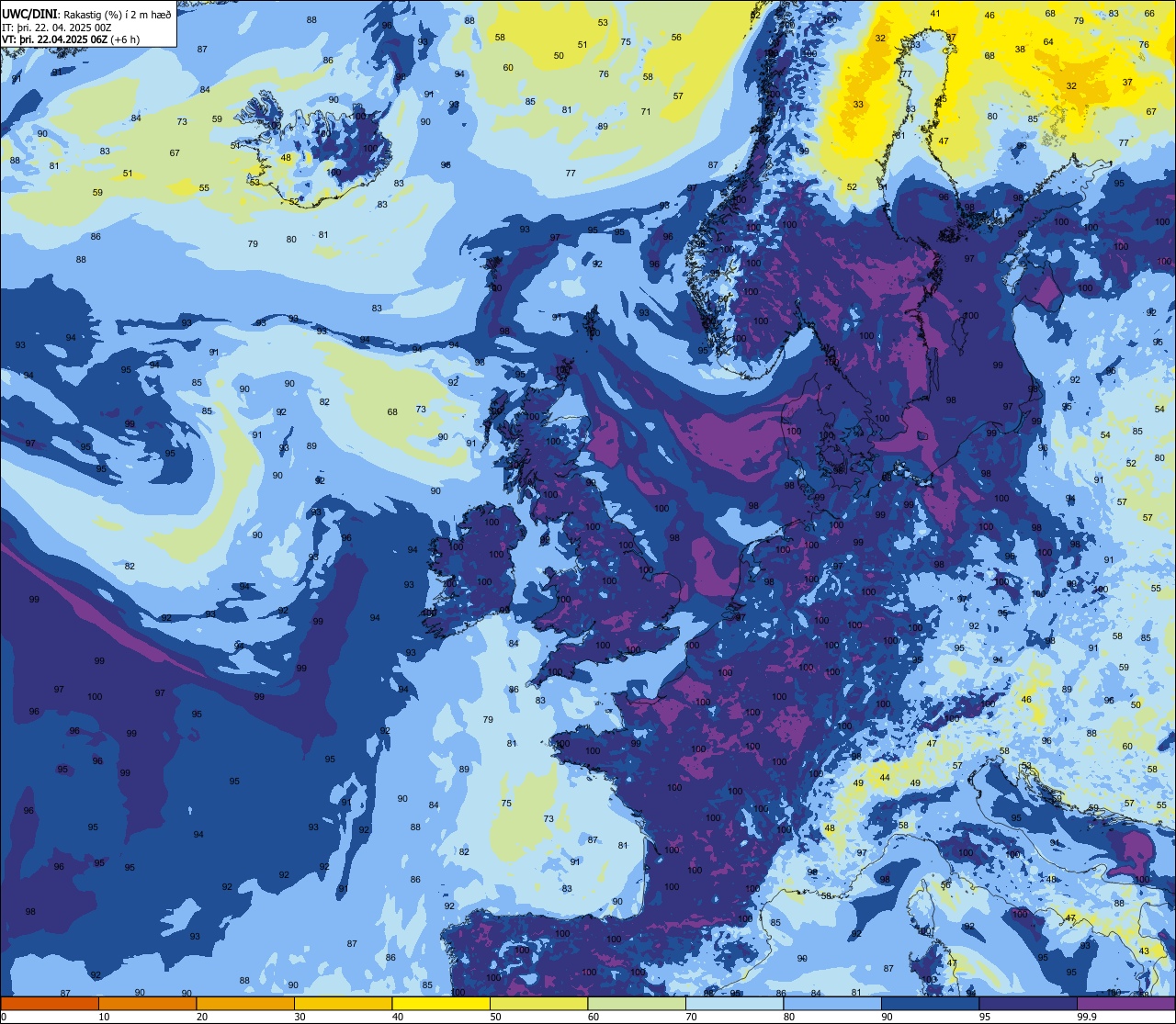This screenshot has width=1176, height=1024.
Task: Click the 0–10% dark orange legend swatch
Action: (50, 1003)
